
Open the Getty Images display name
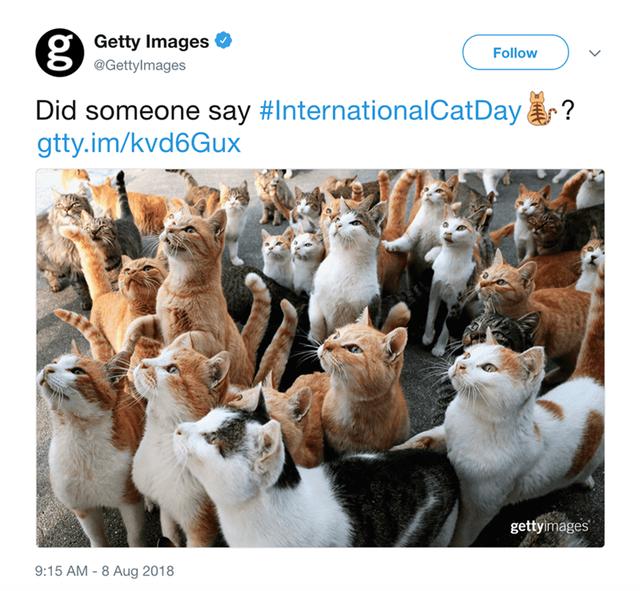click(151, 42)
